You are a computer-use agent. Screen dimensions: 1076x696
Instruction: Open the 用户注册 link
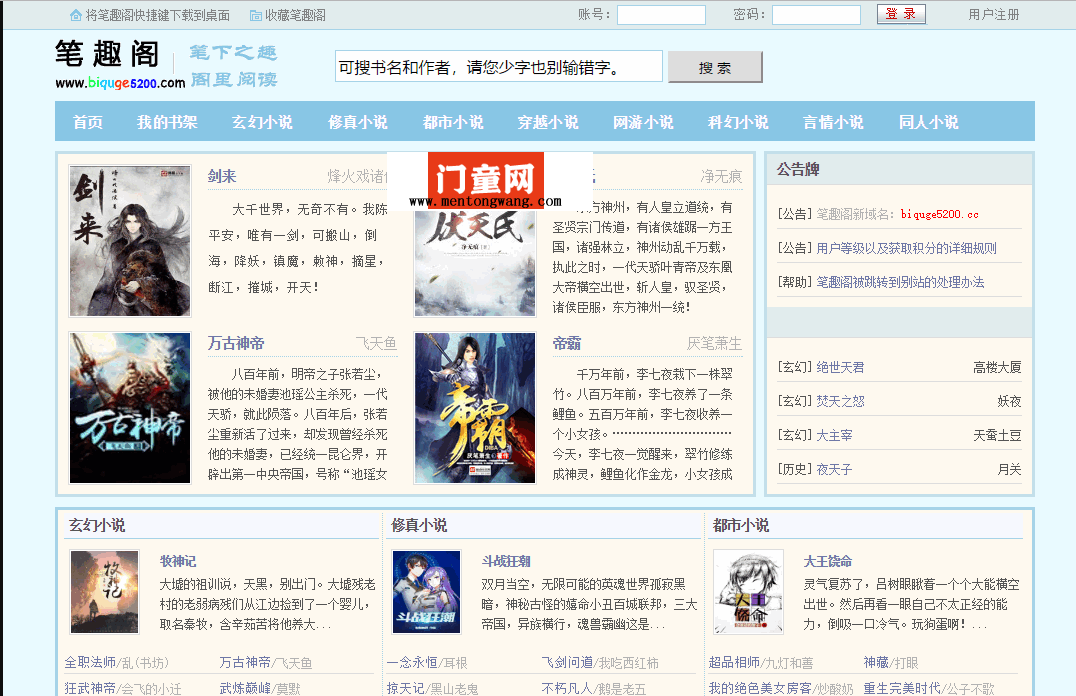click(994, 14)
